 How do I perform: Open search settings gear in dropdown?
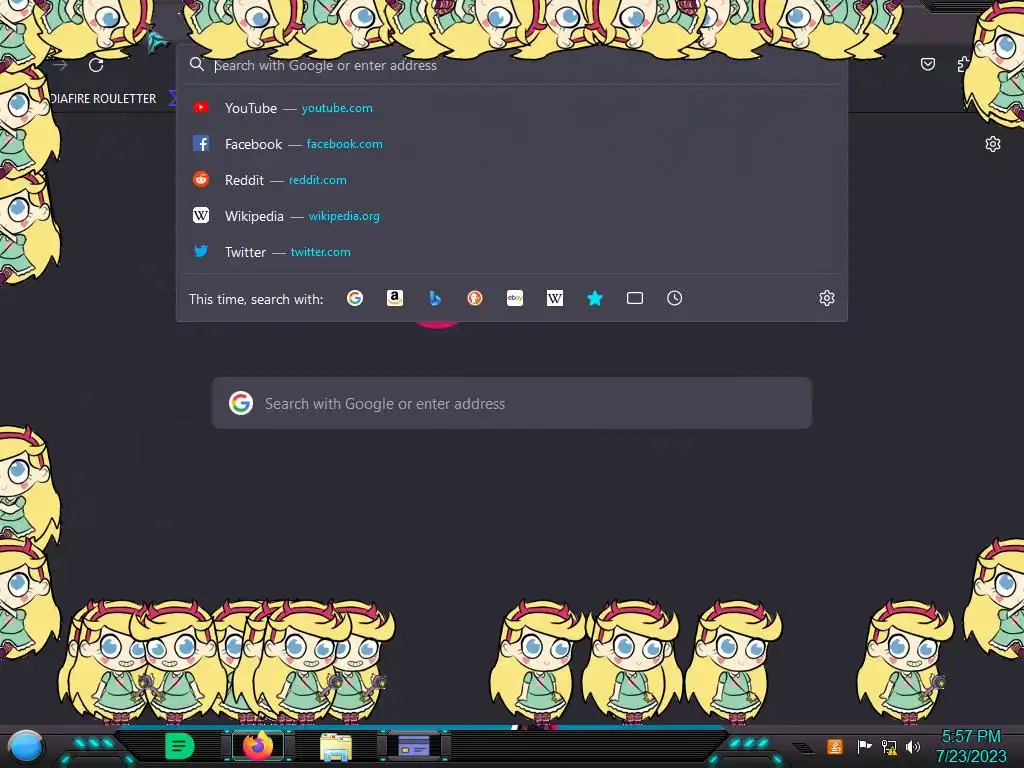pos(827,298)
